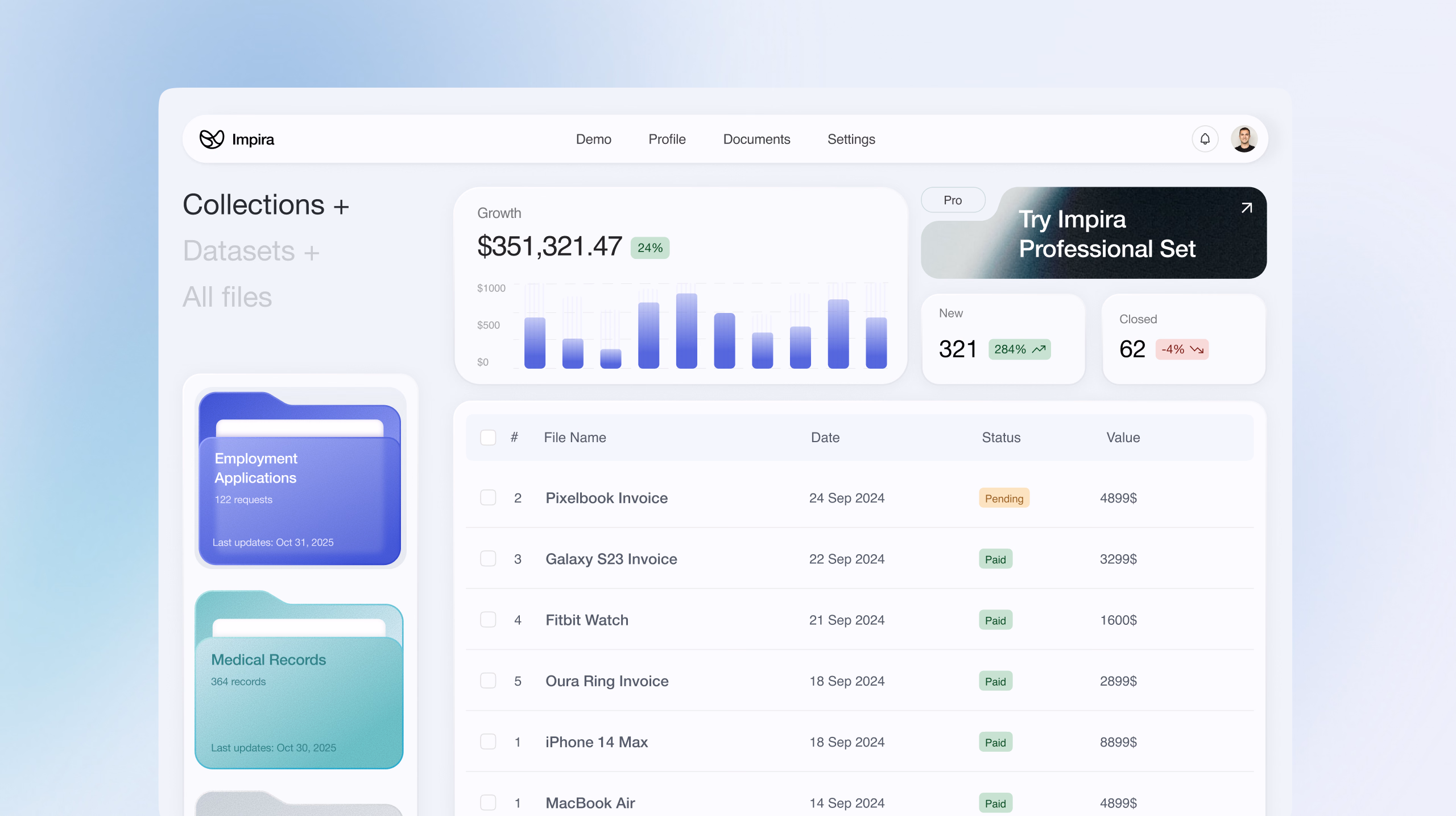The image size is (1456, 816).
Task: Check the Oura Ring Invoice row checkbox
Action: (x=488, y=681)
